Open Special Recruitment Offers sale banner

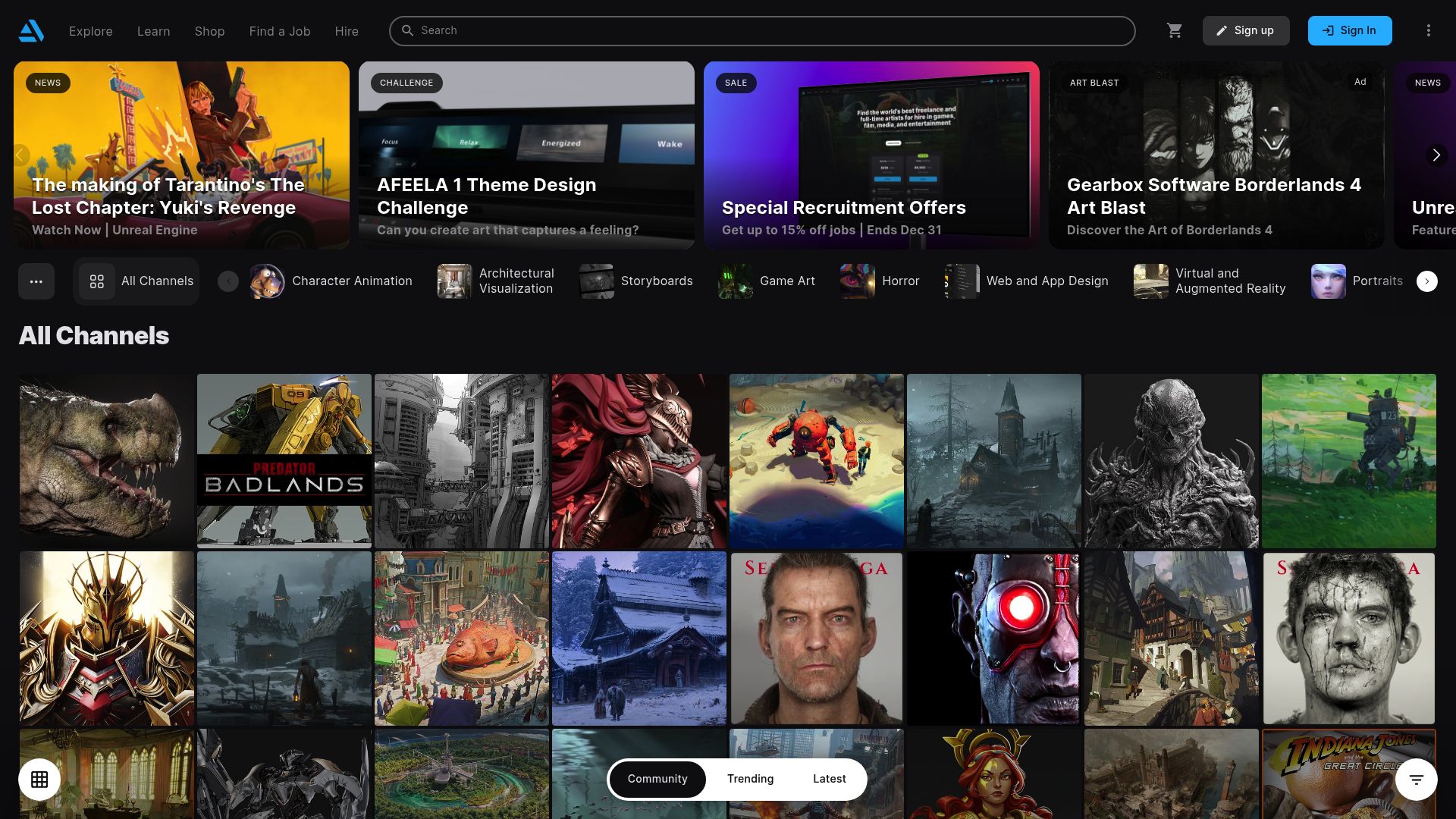tap(871, 155)
